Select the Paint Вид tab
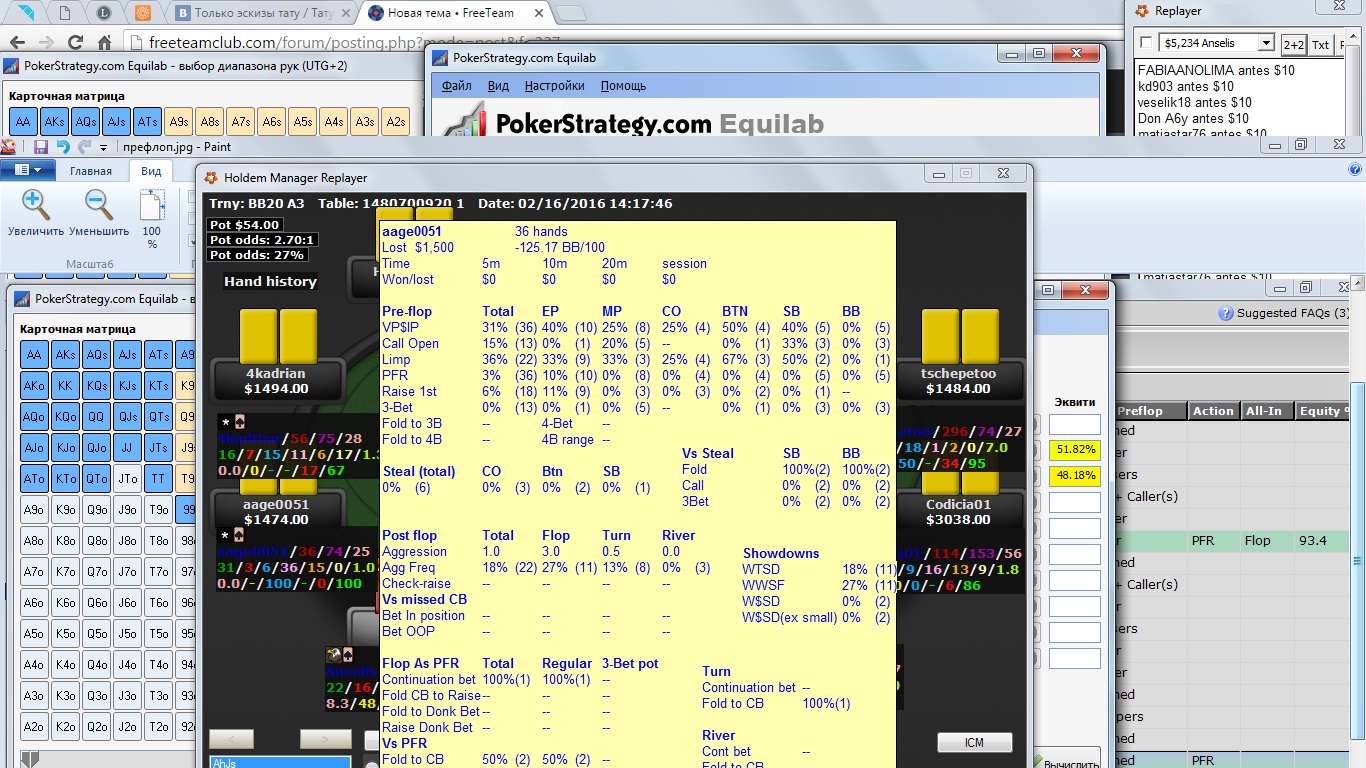Image resolution: width=1366 pixels, height=768 pixels. click(x=151, y=171)
